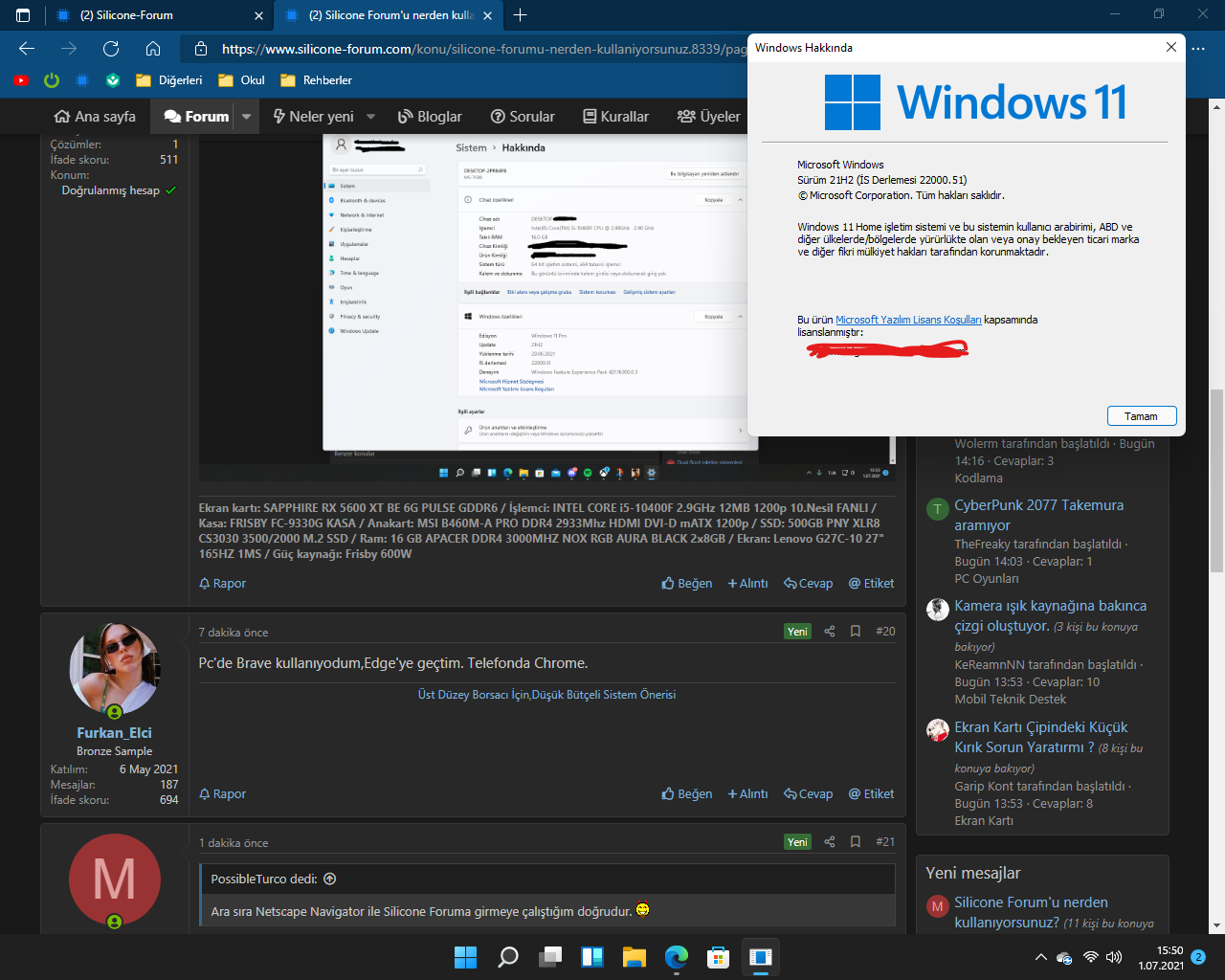Tag Furkan_Elci with Etiket
Viewport: 1225px width, 980px height.
(x=872, y=794)
